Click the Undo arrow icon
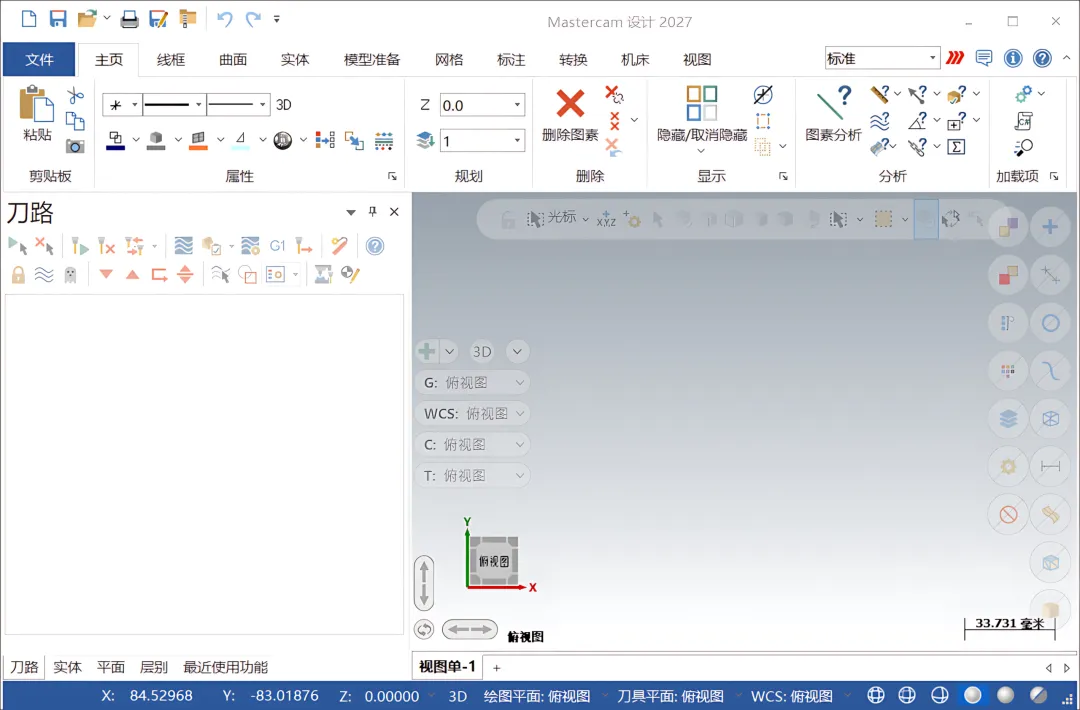This screenshot has height=710, width=1080. tap(225, 19)
